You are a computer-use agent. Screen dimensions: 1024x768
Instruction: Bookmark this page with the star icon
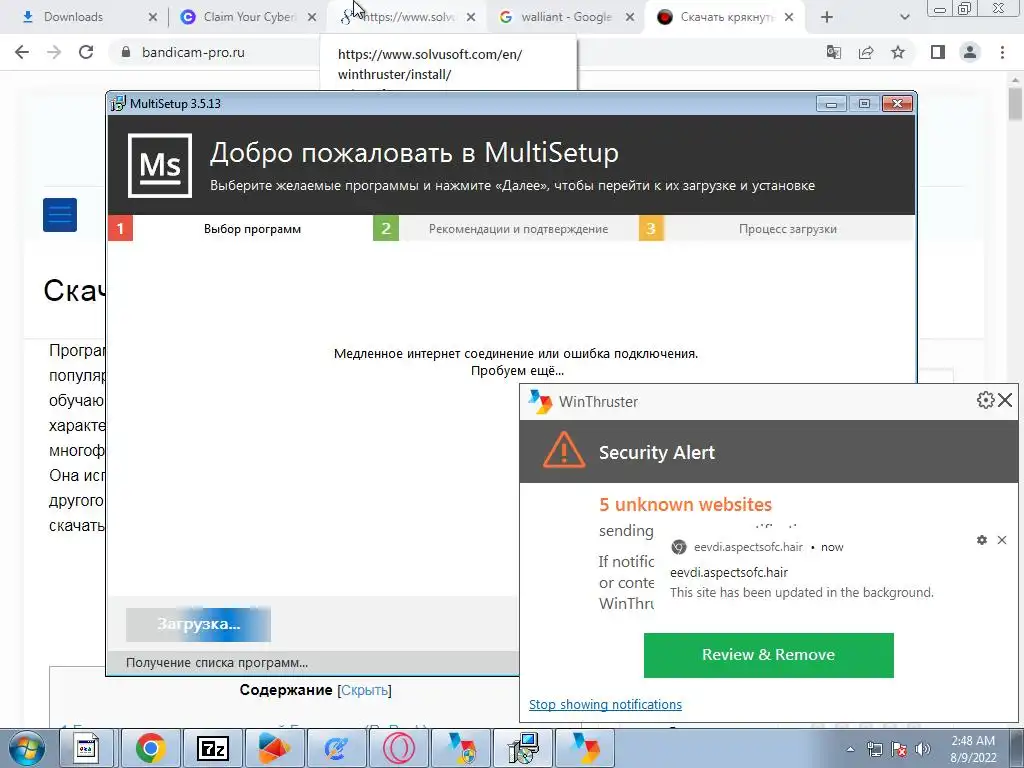[898, 52]
